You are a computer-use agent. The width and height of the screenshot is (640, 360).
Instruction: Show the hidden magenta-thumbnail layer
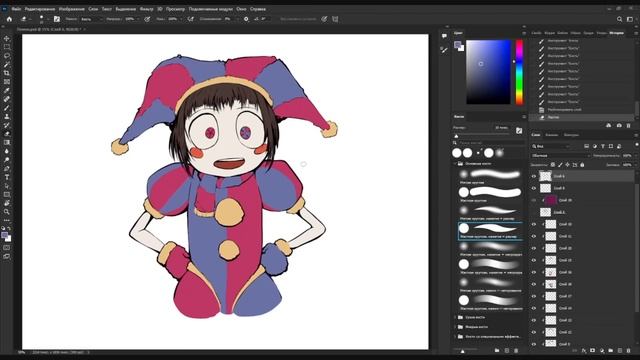click(x=534, y=200)
